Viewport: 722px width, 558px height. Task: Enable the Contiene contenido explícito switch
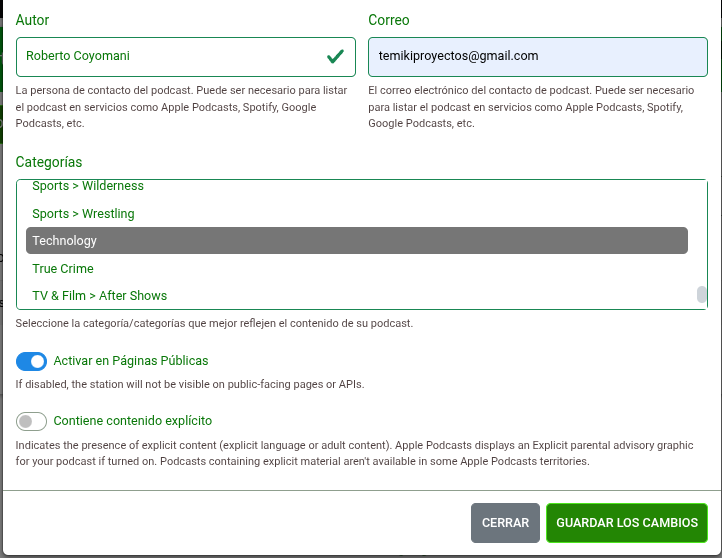(32, 421)
